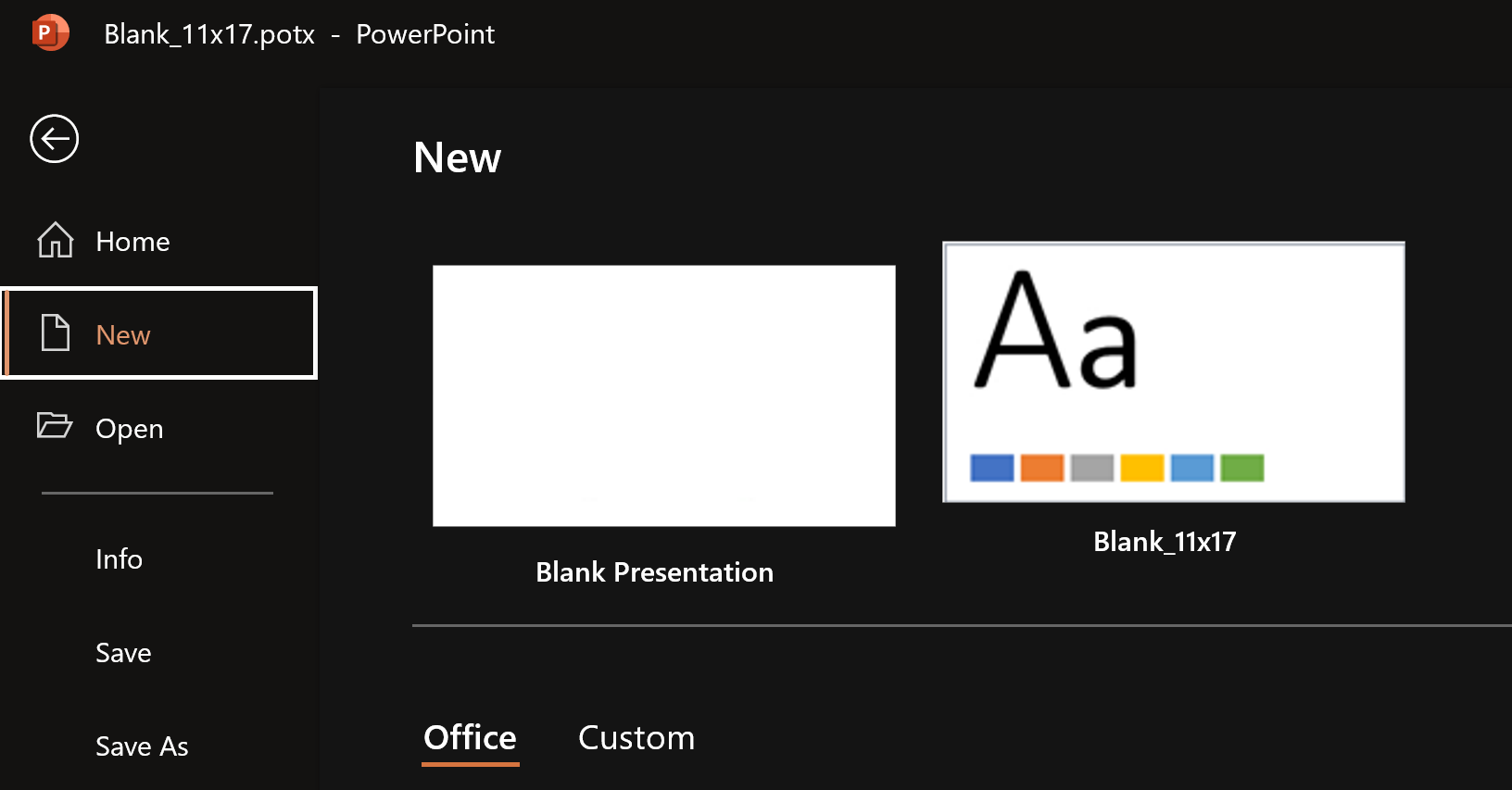Click the Blank_11x17.potx title text
The image size is (1512, 790).
click(209, 34)
